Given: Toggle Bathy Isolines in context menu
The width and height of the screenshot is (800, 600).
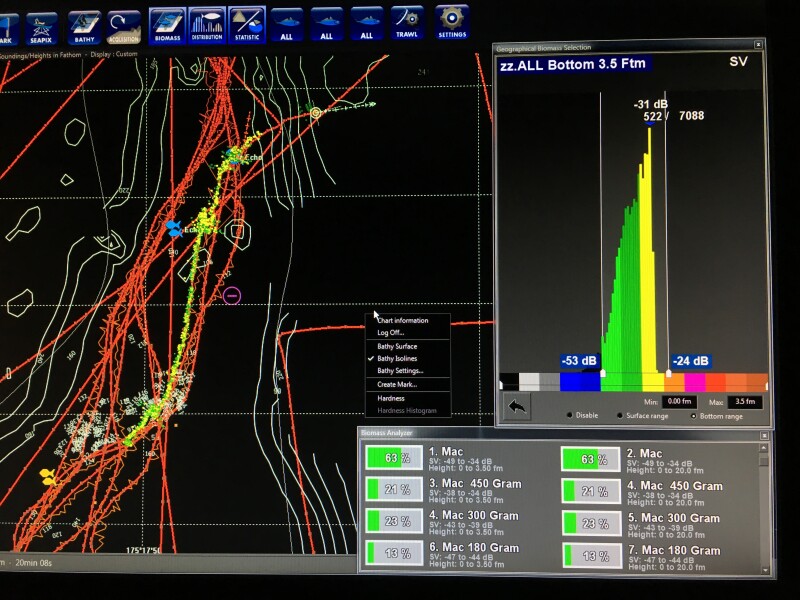Looking at the screenshot, I should pyautogui.click(x=397, y=358).
